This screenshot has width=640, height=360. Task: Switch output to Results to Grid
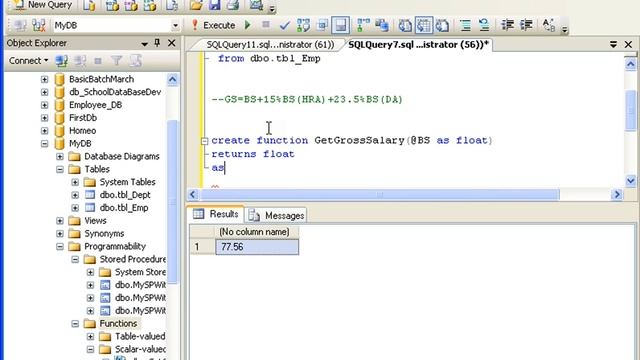424,25
